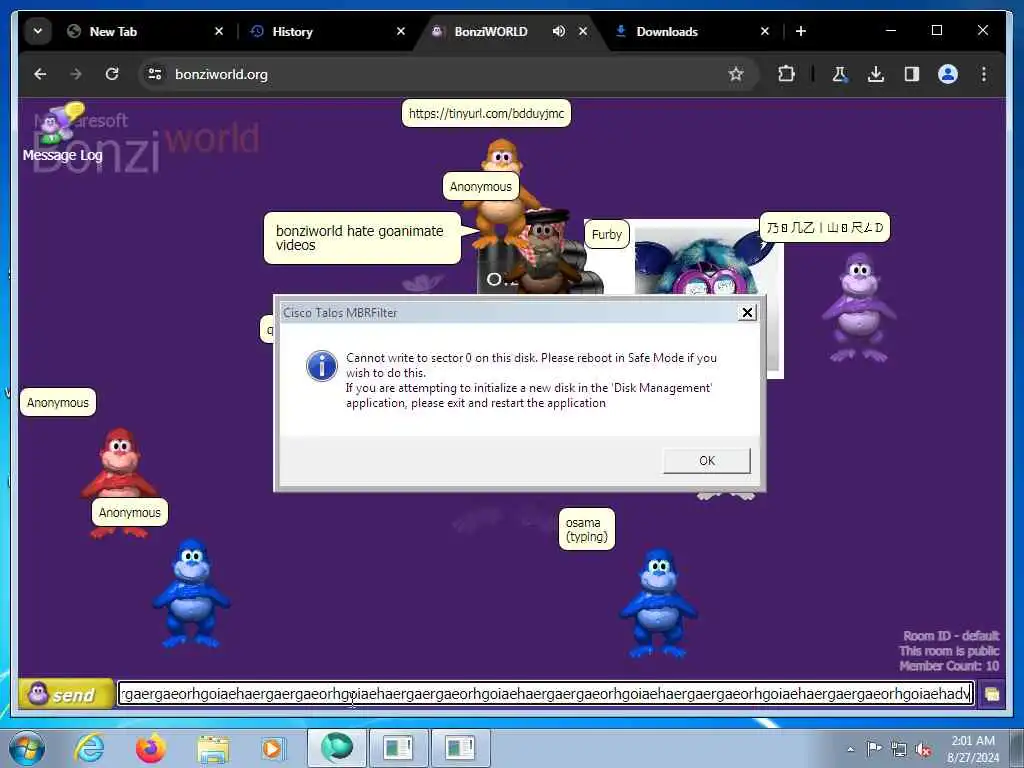
Task: Click the orange Anonymous Bonzi character
Action: pos(500,196)
